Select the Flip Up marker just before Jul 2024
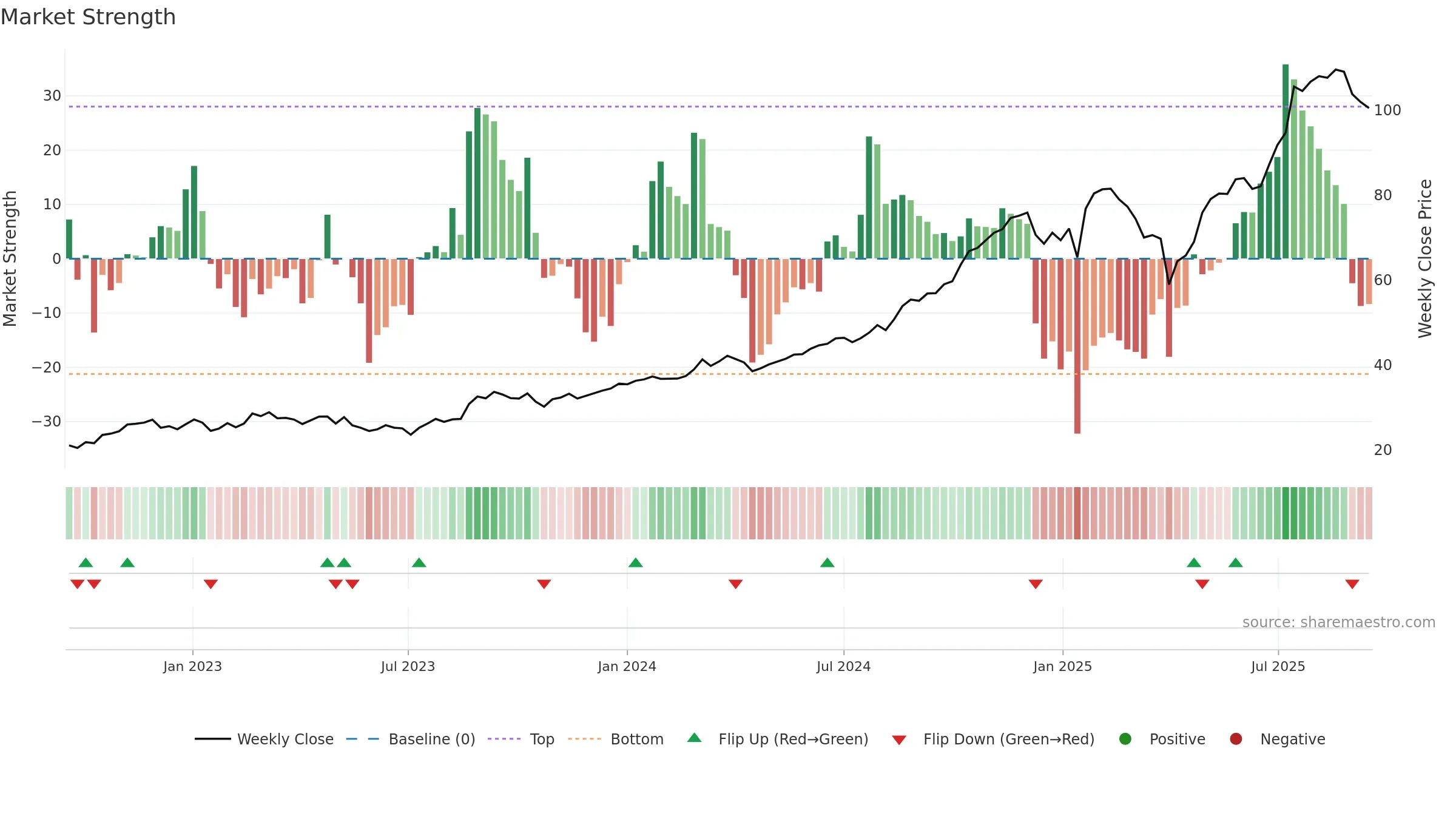Screen dimensions: 1456x819 pos(827,562)
